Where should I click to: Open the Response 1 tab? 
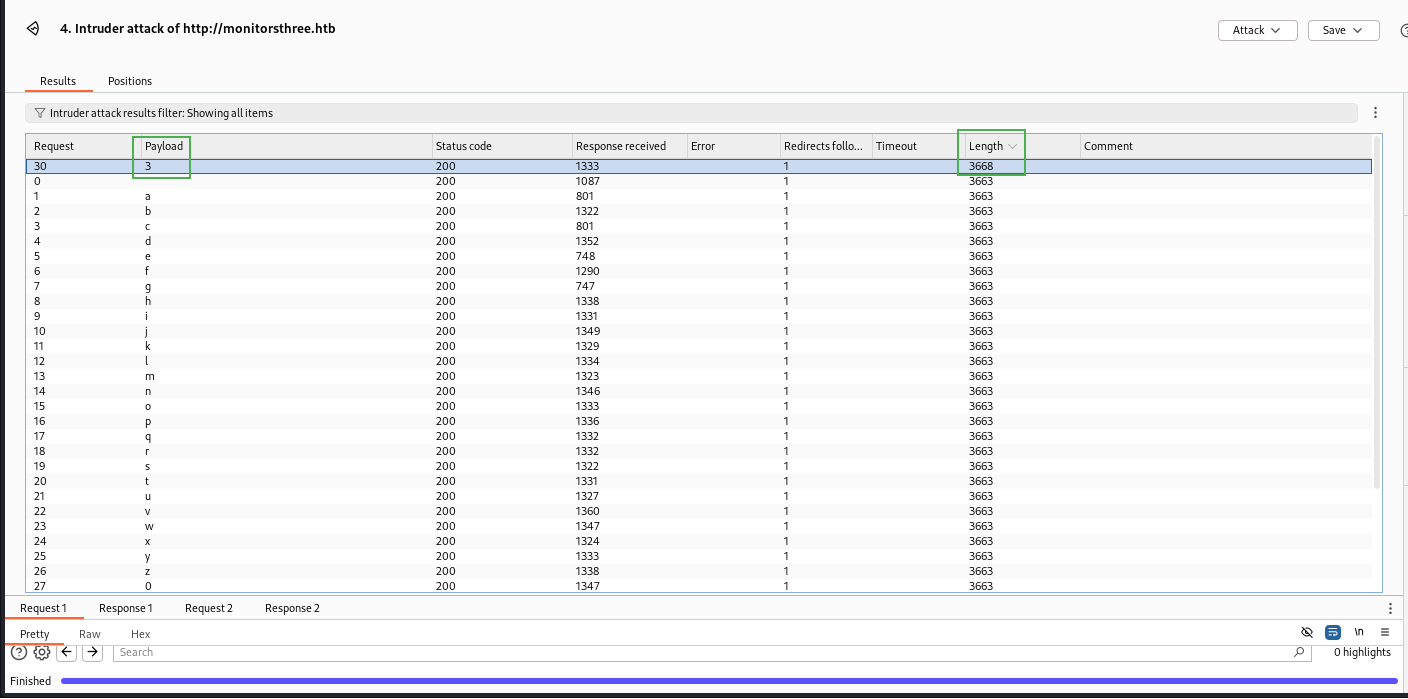pos(126,608)
